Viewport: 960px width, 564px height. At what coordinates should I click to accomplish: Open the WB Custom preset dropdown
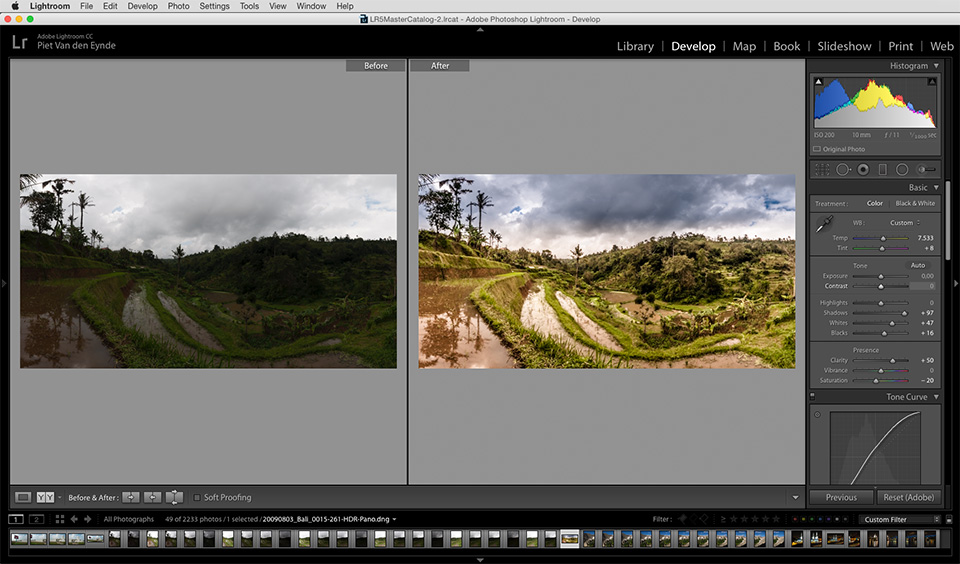point(905,222)
